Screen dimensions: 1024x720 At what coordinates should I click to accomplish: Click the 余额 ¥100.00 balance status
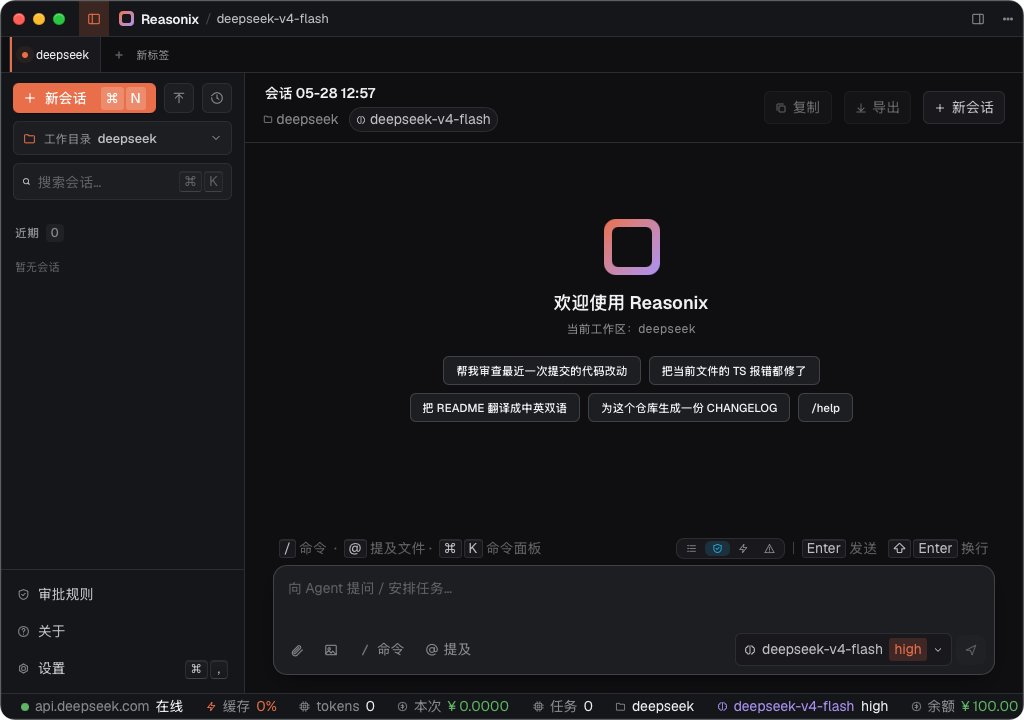[x=965, y=706]
